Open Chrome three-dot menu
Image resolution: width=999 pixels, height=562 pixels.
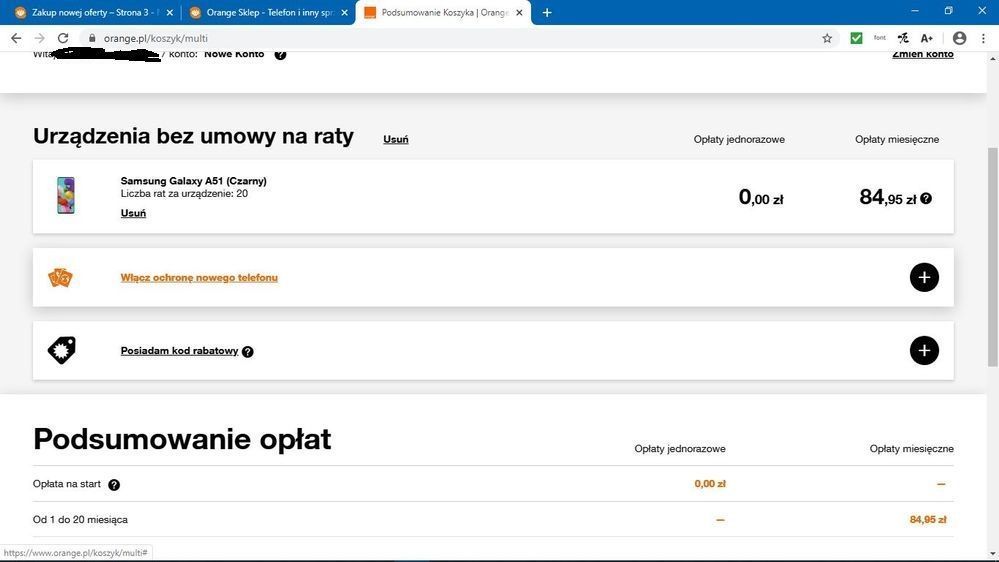coord(984,38)
